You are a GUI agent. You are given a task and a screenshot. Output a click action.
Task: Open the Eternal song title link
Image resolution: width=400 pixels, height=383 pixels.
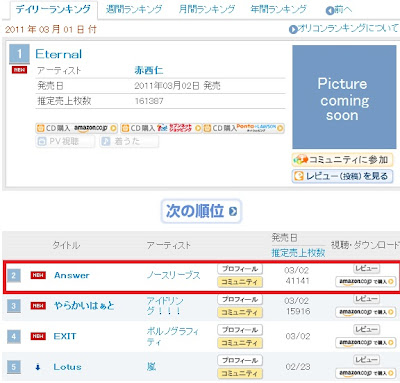click(59, 54)
